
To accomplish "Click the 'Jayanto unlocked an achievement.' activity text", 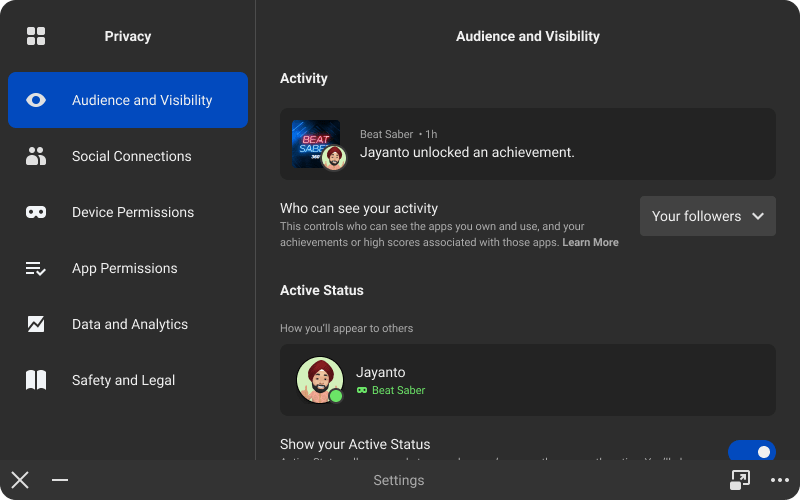I will pos(467,152).
